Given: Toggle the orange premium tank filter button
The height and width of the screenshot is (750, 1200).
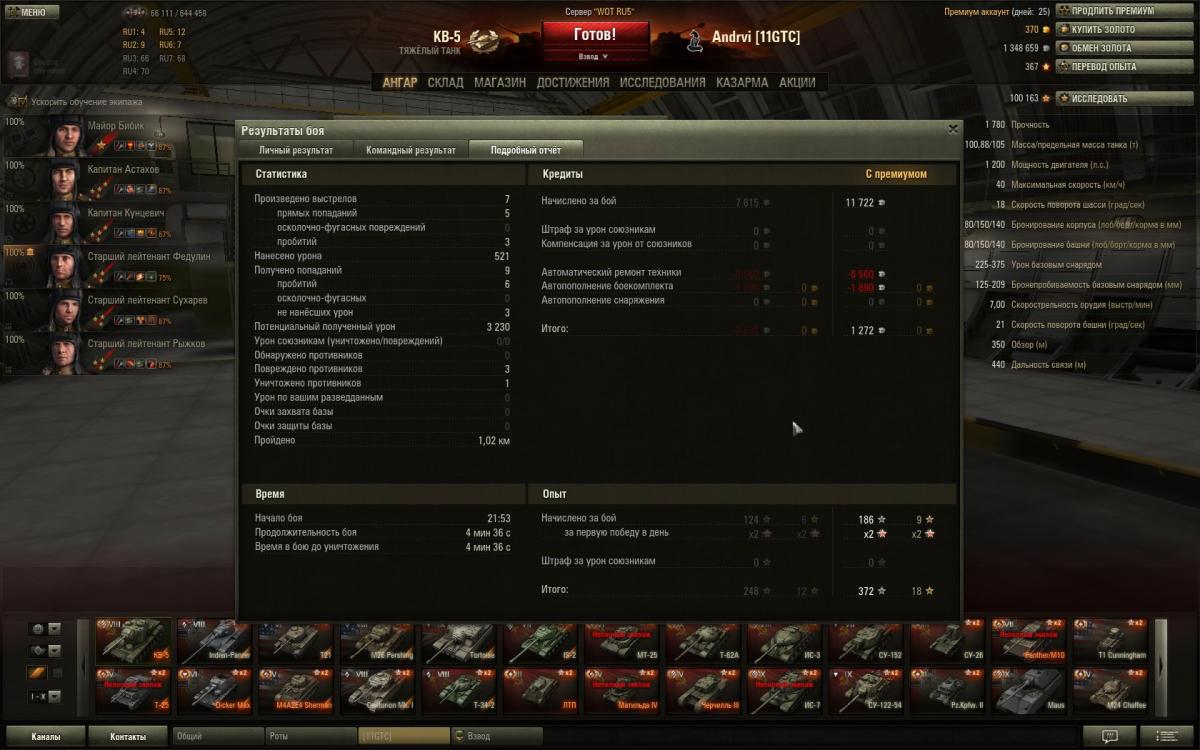Looking at the screenshot, I should [38, 673].
